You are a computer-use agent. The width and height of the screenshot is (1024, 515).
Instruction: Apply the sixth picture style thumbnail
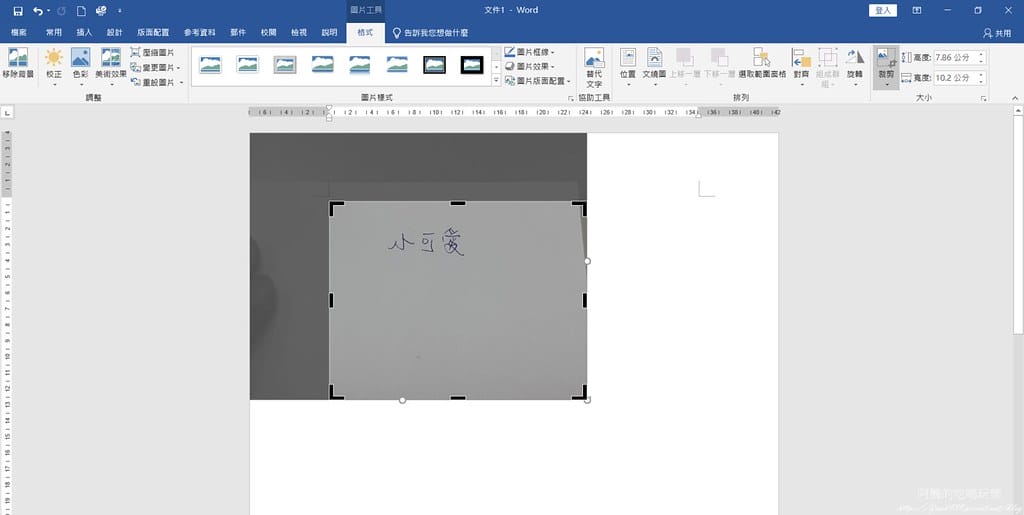tap(397, 64)
